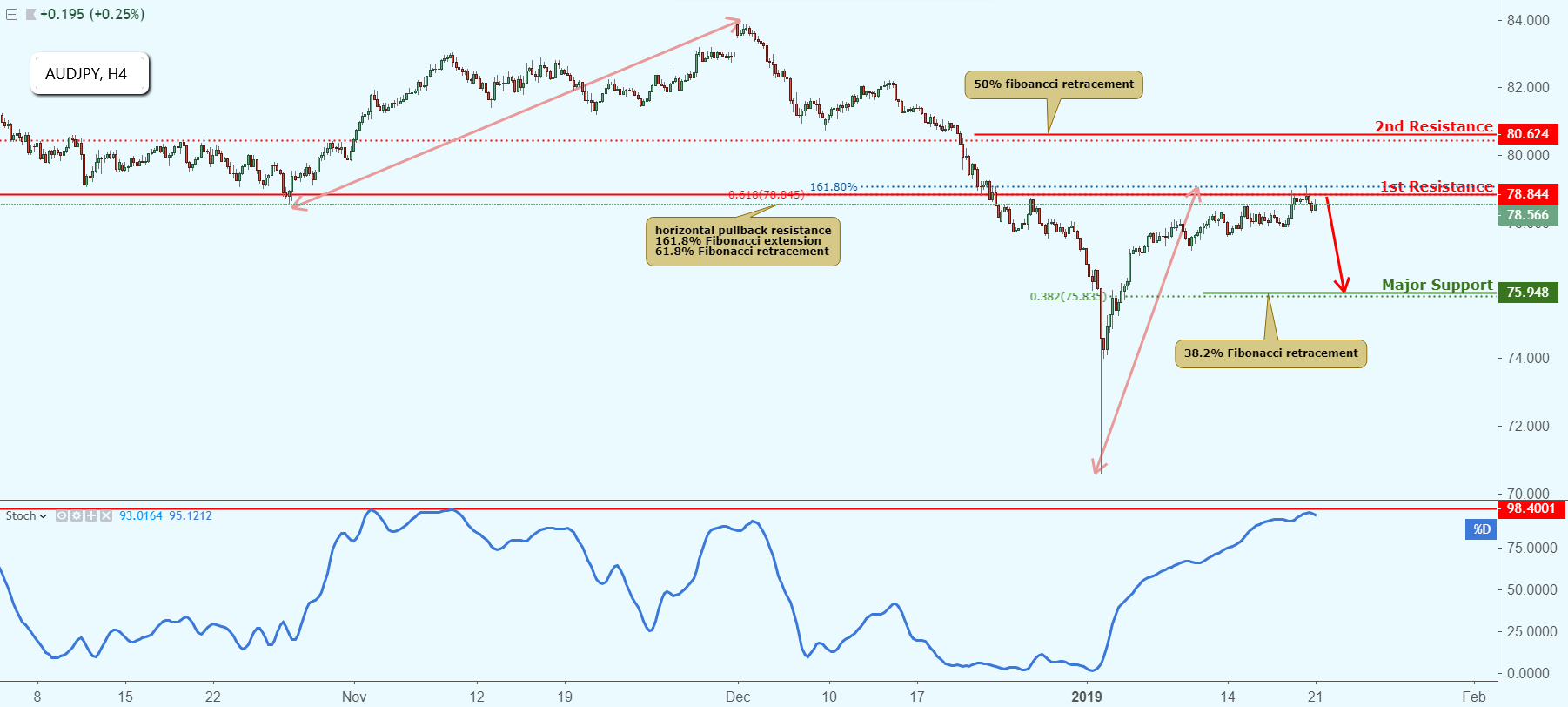The width and height of the screenshot is (1568, 707).
Task: Select the 1st Resistance text
Action: click(1437, 186)
